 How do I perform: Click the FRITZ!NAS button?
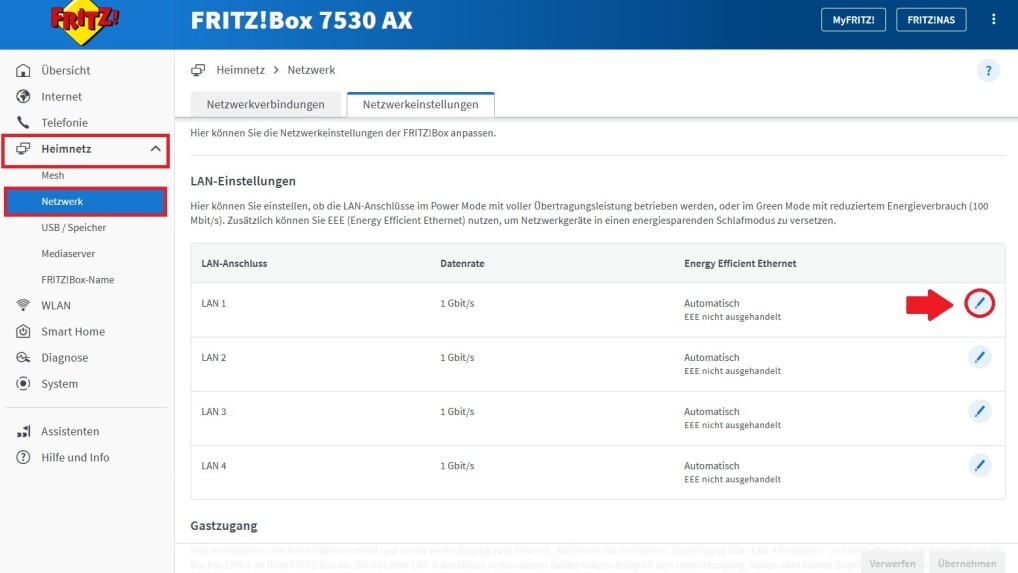tap(931, 19)
